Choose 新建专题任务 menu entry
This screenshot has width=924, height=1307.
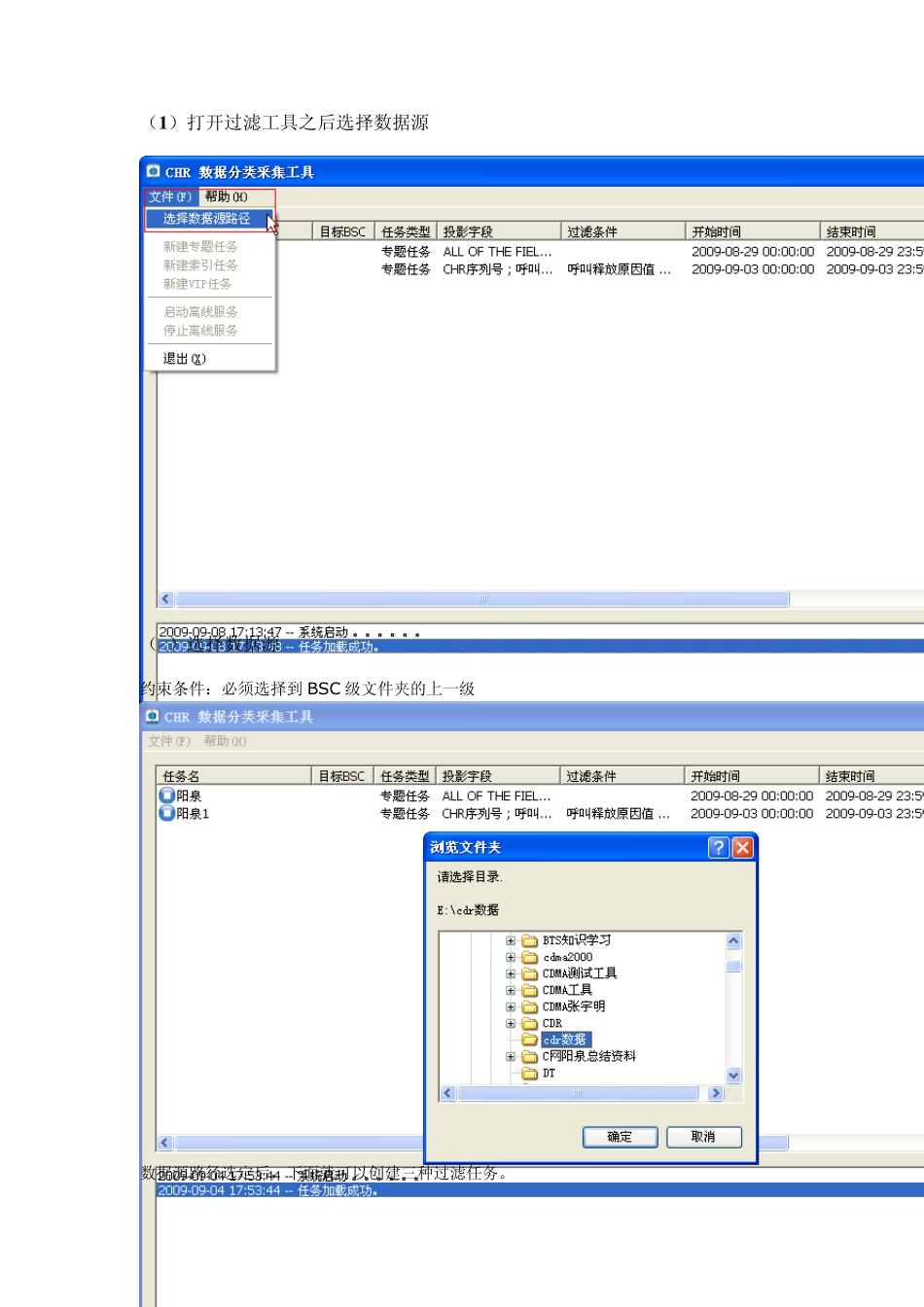click(x=200, y=247)
